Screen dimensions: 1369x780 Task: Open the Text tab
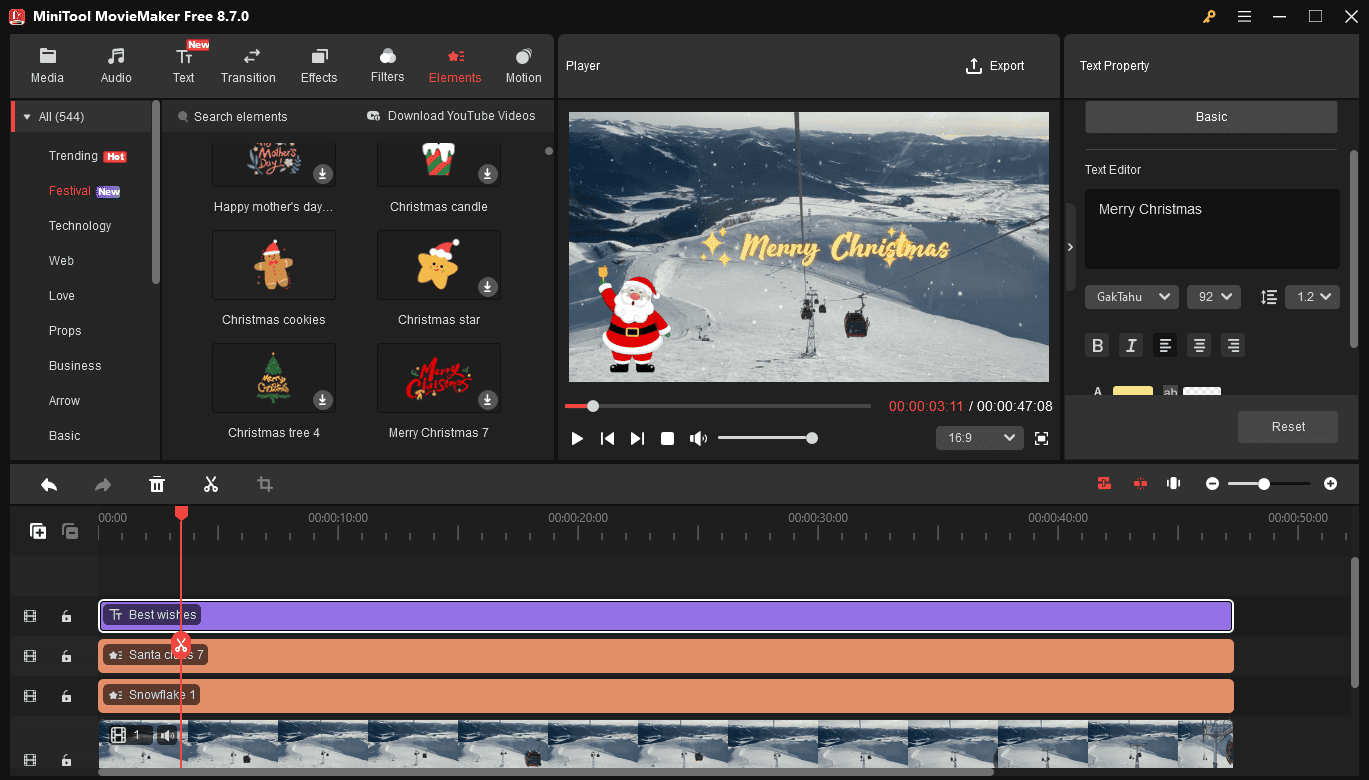(184, 66)
